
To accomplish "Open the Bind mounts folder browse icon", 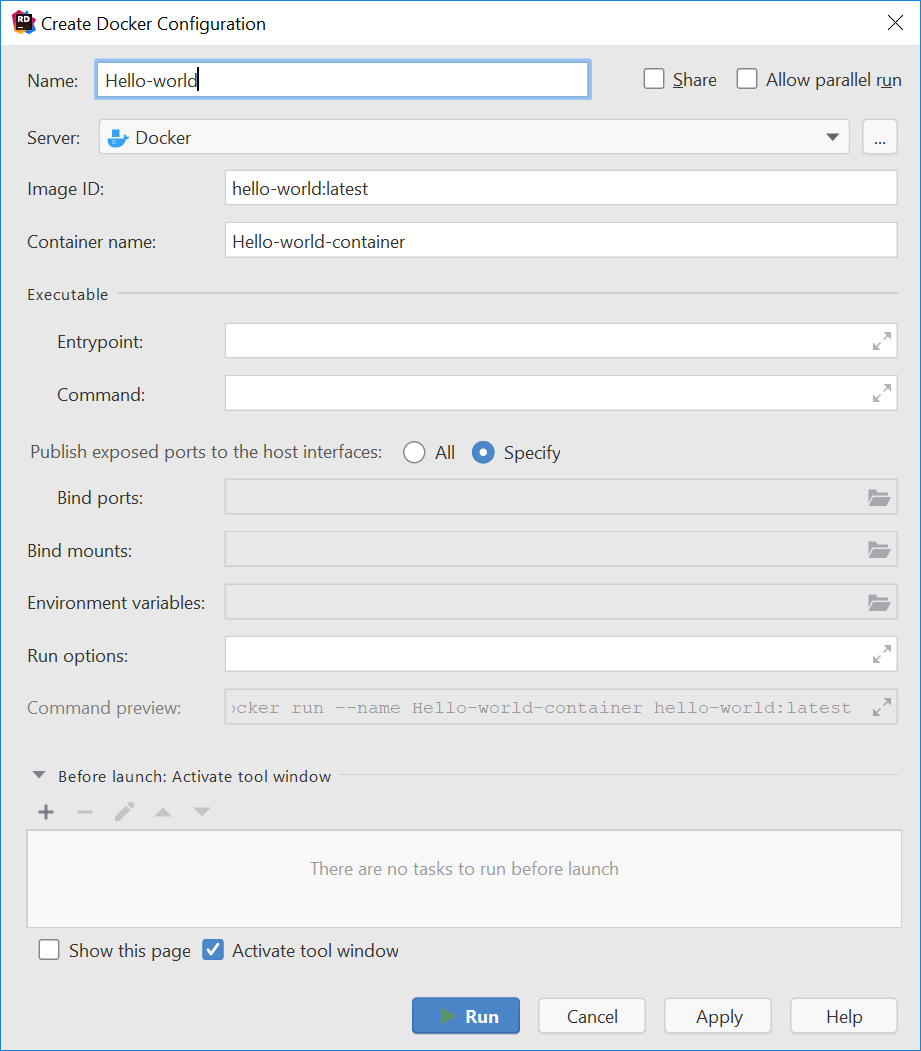I will pyautogui.click(x=879, y=550).
